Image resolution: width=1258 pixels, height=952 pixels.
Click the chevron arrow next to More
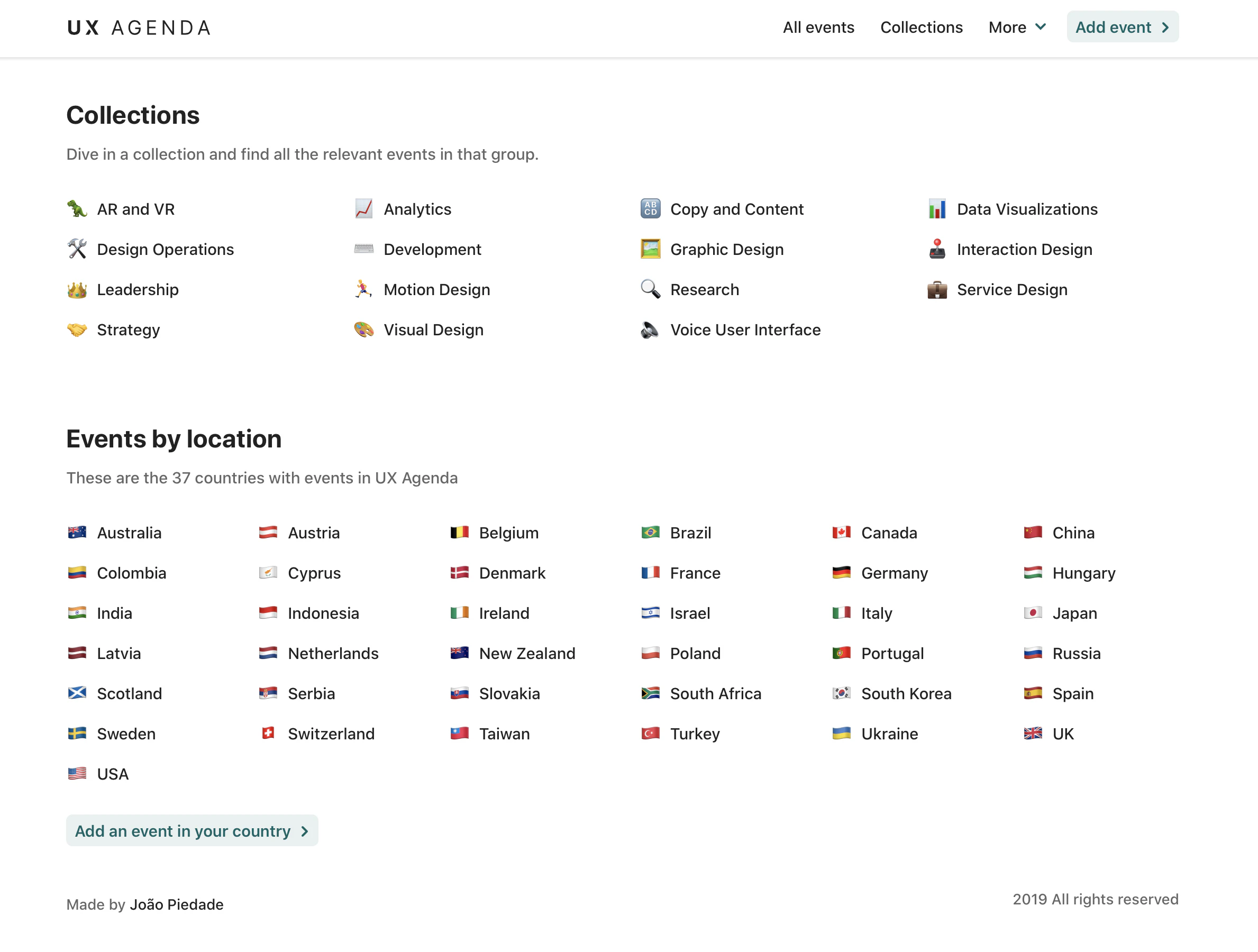click(x=1040, y=27)
